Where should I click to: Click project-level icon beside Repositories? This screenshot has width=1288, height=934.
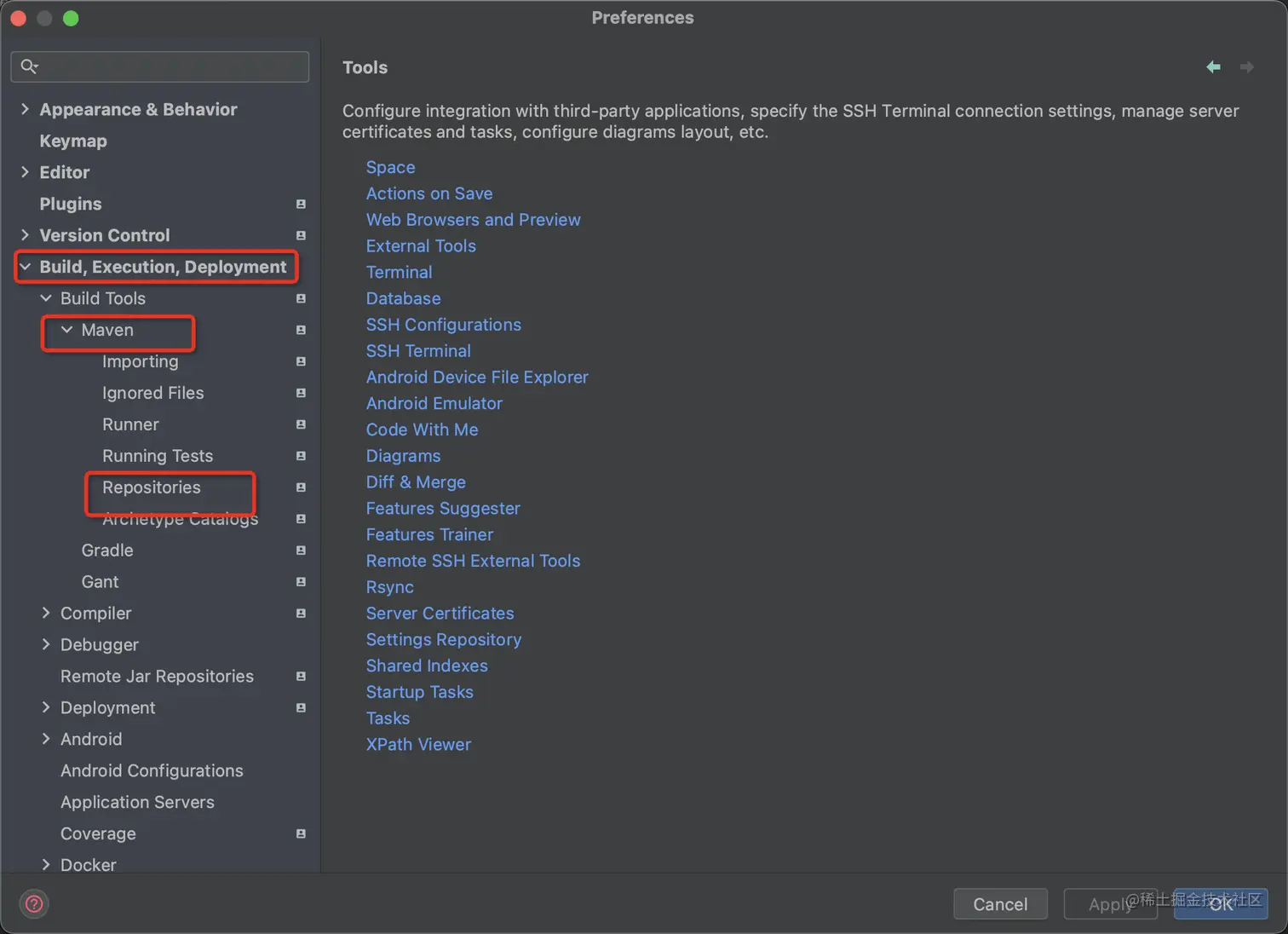point(301,487)
